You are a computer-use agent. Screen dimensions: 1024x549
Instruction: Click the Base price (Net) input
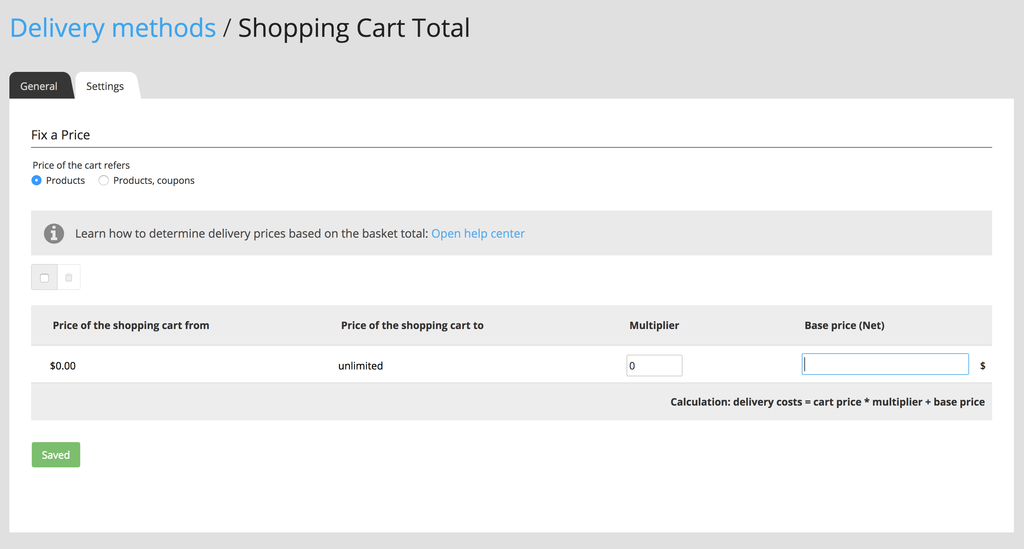click(x=885, y=364)
